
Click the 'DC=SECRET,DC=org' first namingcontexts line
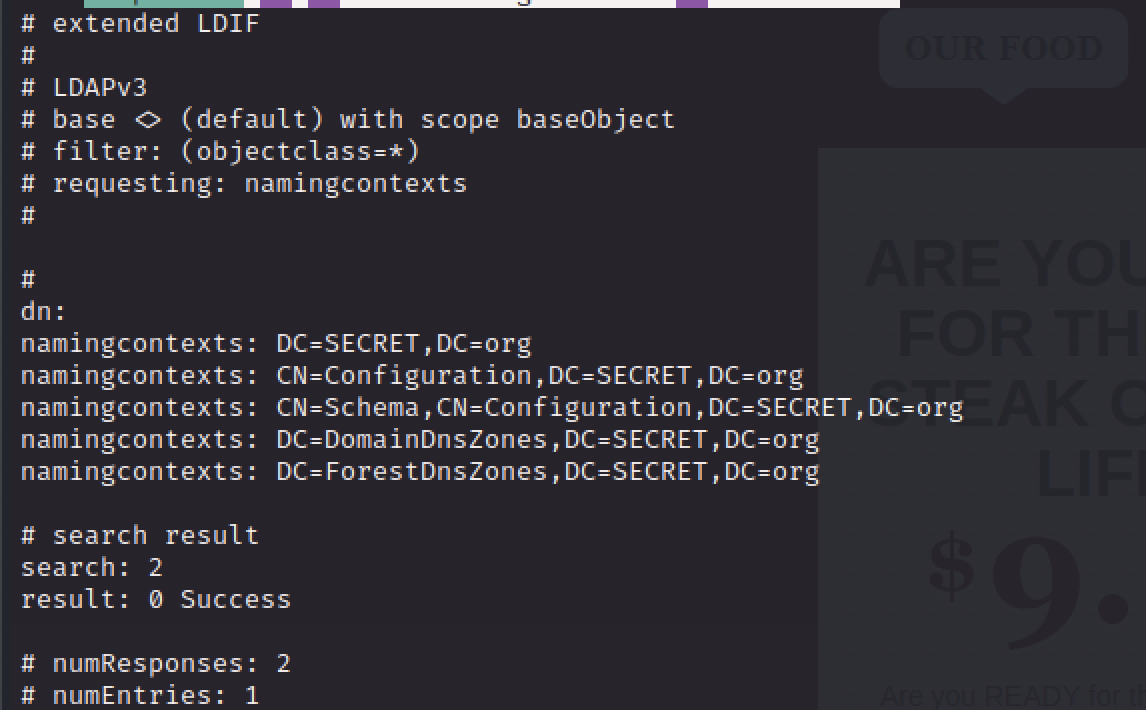[x=276, y=343]
